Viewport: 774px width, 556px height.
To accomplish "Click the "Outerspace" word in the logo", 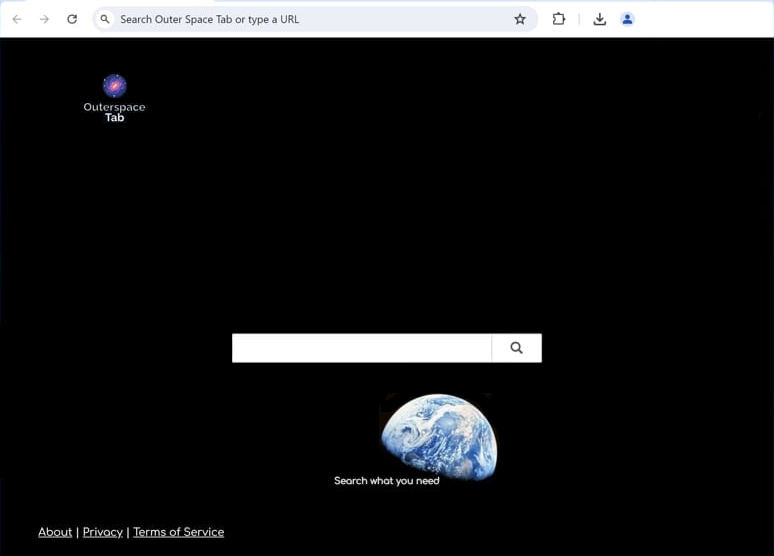I will click(x=114, y=107).
